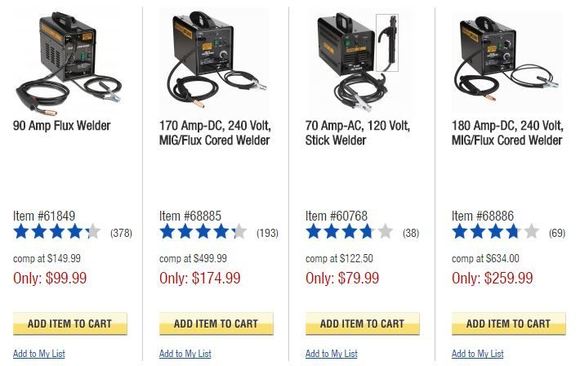The image size is (580, 366).
Task: Add item #60768 to My List
Action: 331,354
